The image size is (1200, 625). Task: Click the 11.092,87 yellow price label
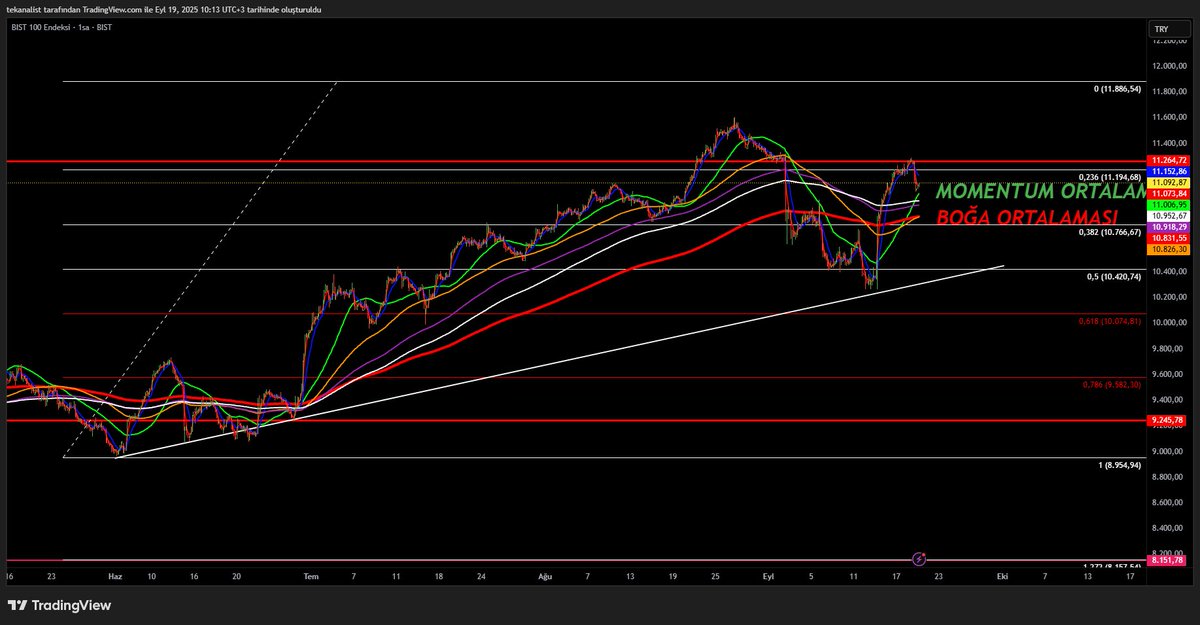tap(1169, 183)
